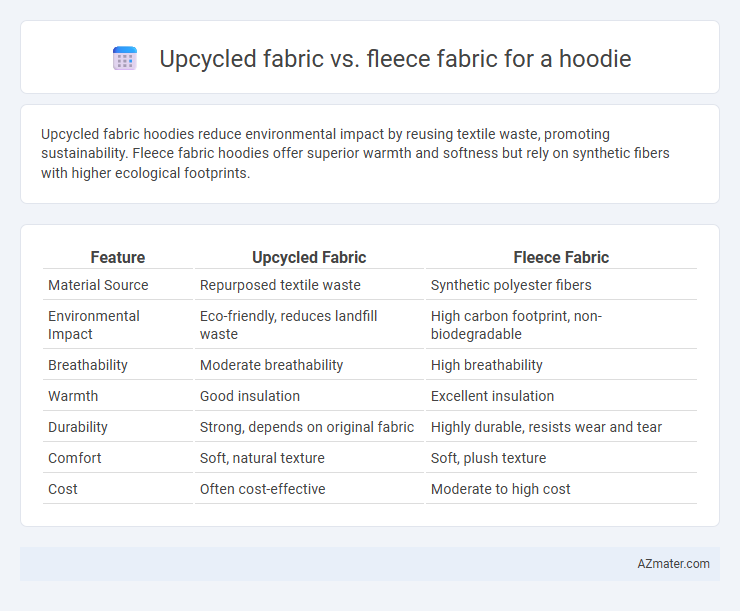Click the 'Durability' row label
740x611 pixels.
point(78,427)
